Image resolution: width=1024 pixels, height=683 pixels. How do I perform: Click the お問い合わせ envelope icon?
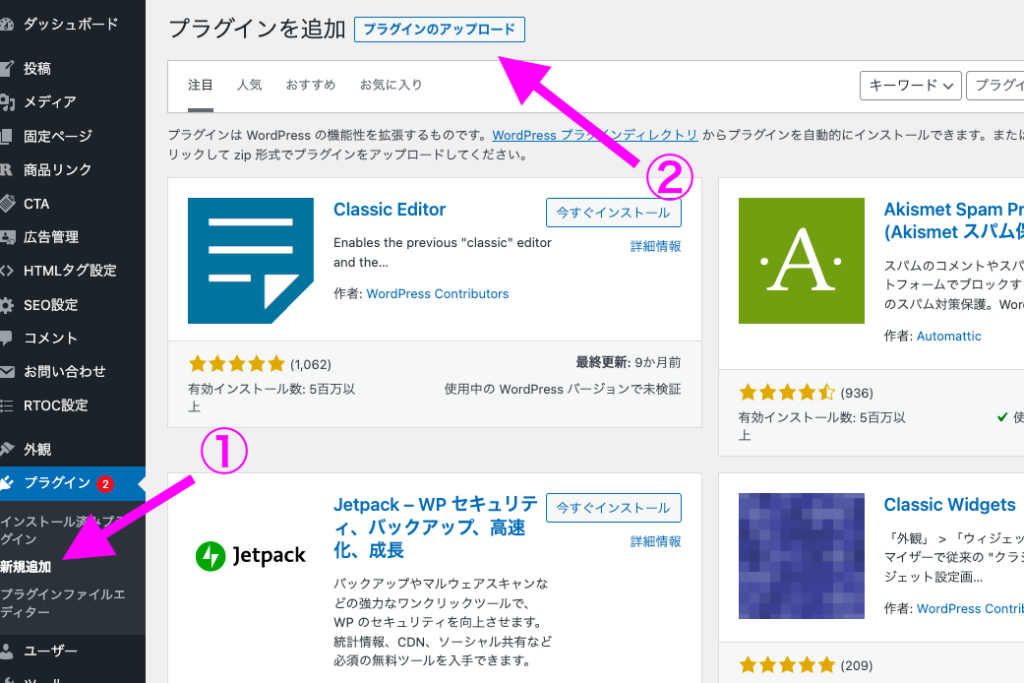7,372
